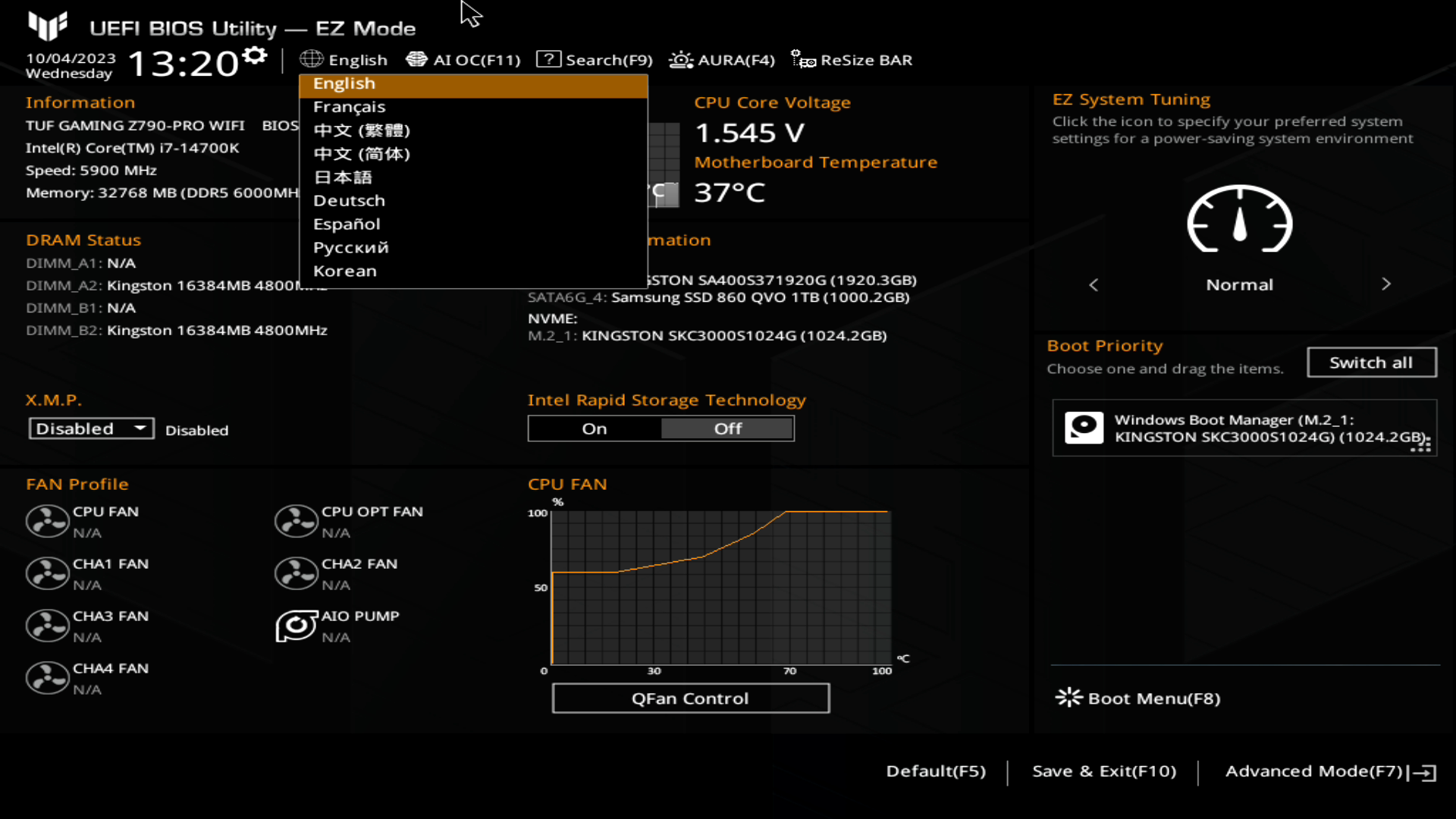Click the CHA2 FAN icon
This screenshot has height=819, width=1456.
click(296, 574)
